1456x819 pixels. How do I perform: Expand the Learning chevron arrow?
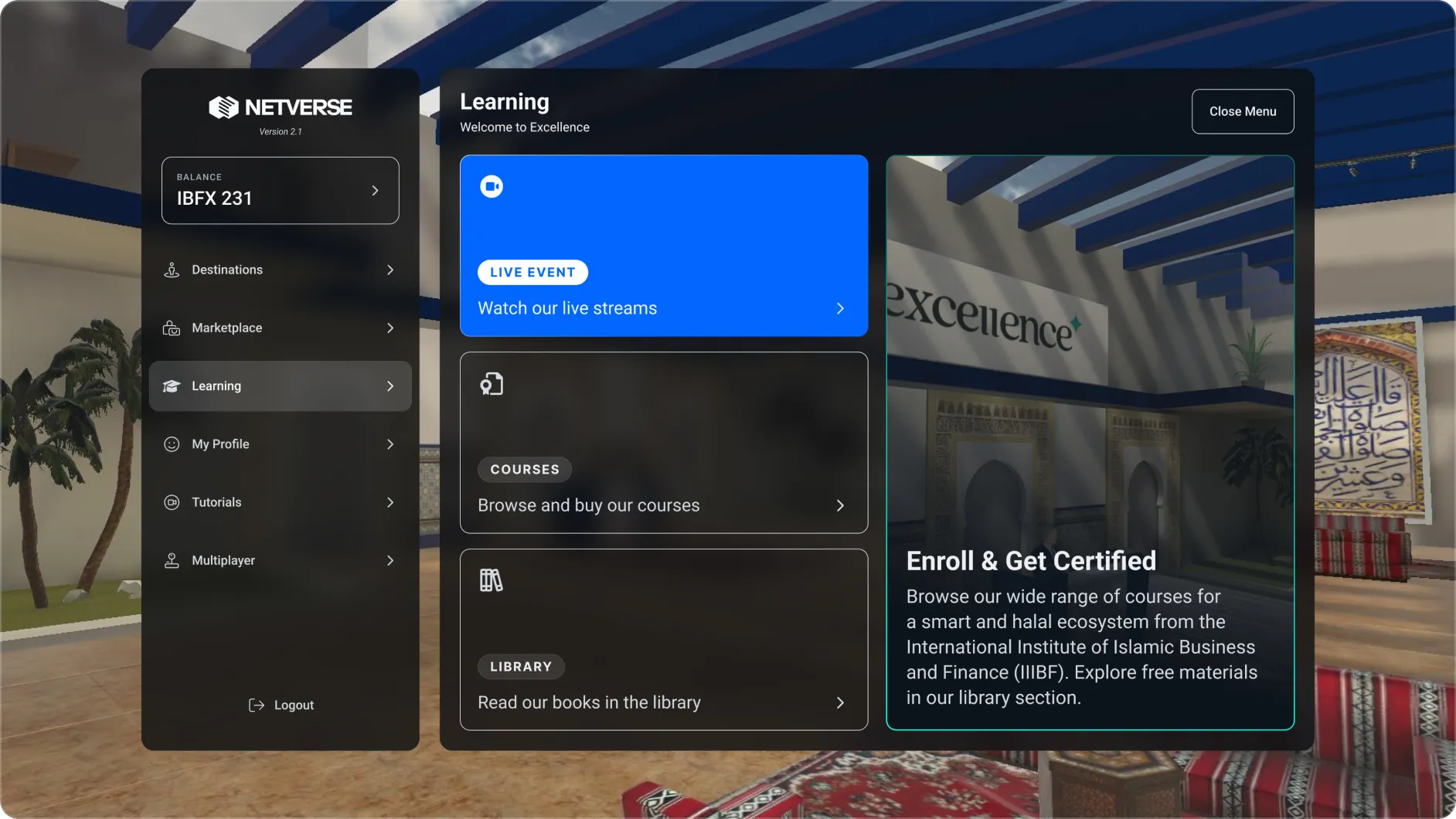coord(390,386)
